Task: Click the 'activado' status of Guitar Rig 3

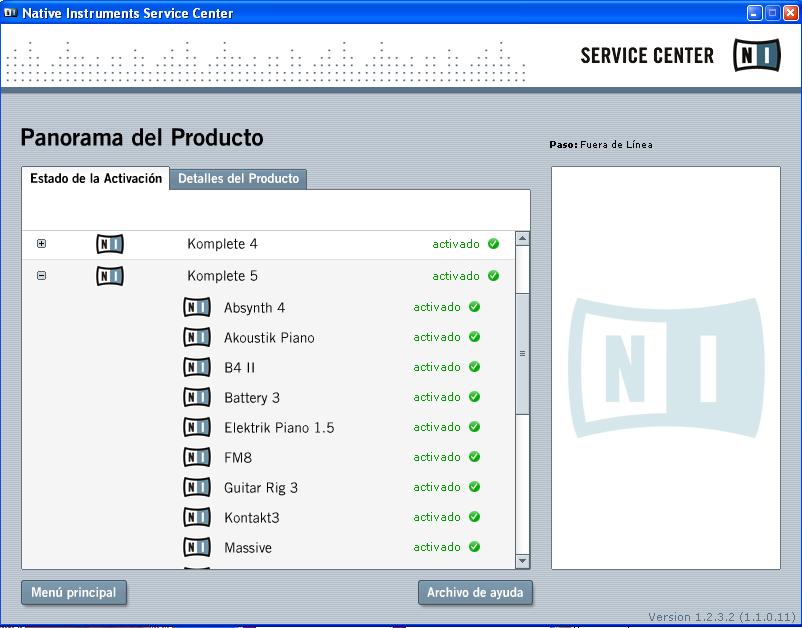Action: [x=437, y=487]
